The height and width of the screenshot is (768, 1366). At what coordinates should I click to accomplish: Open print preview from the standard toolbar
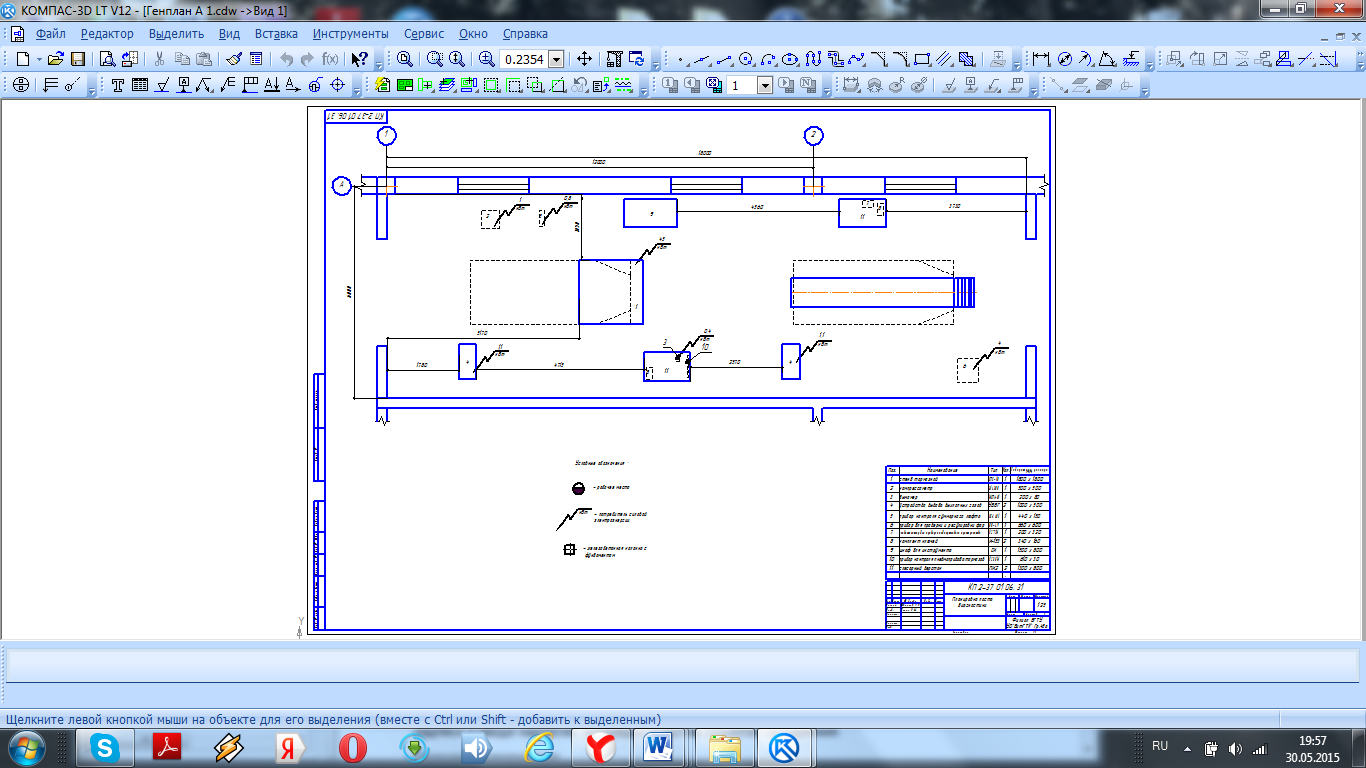(x=107, y=59)
